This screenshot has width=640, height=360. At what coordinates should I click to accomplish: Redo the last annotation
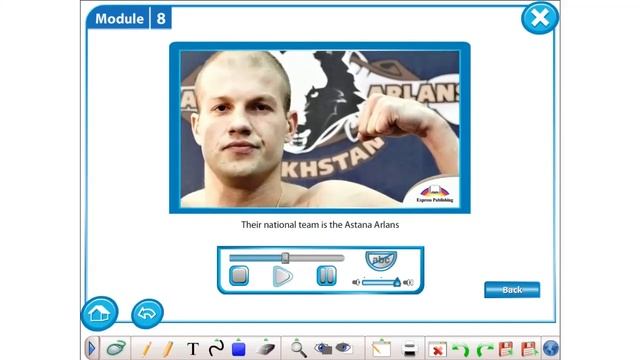coord(484,350)
